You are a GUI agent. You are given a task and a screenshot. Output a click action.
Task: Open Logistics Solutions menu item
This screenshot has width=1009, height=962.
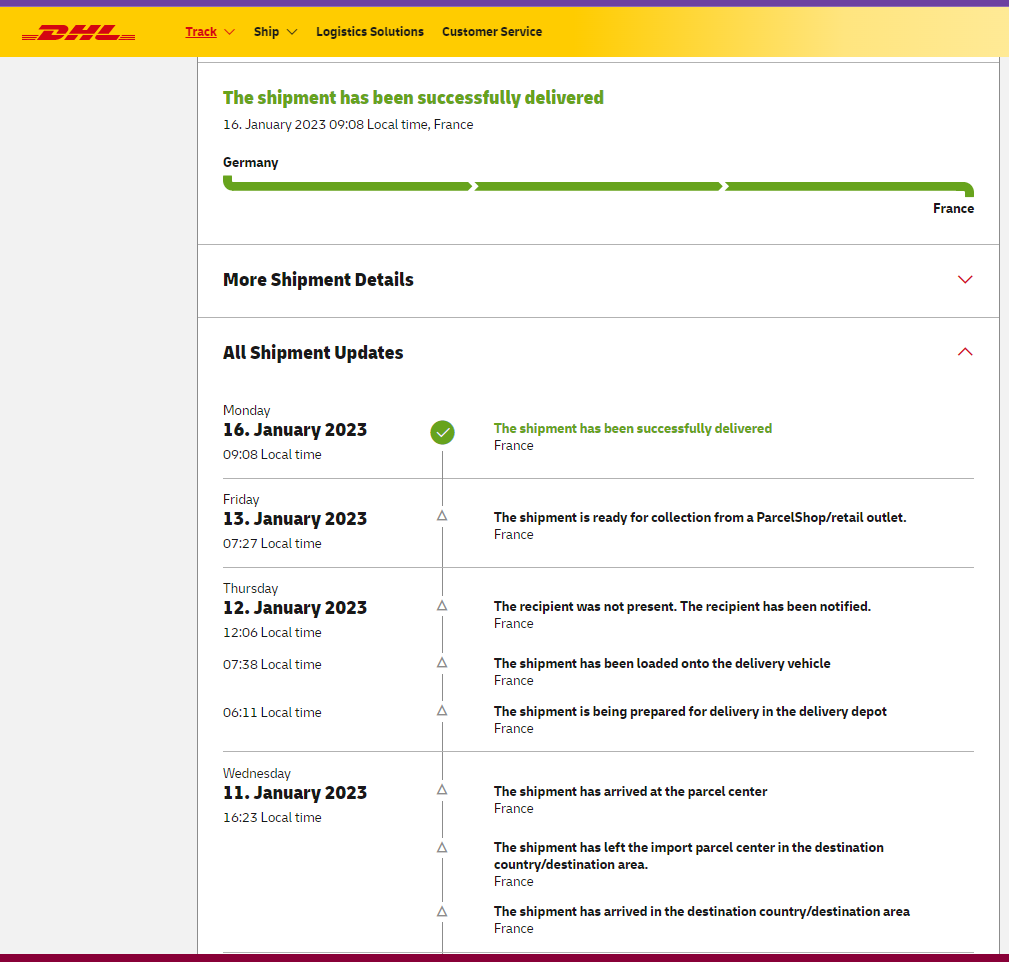pyautogui.click(x=370, y=32)
